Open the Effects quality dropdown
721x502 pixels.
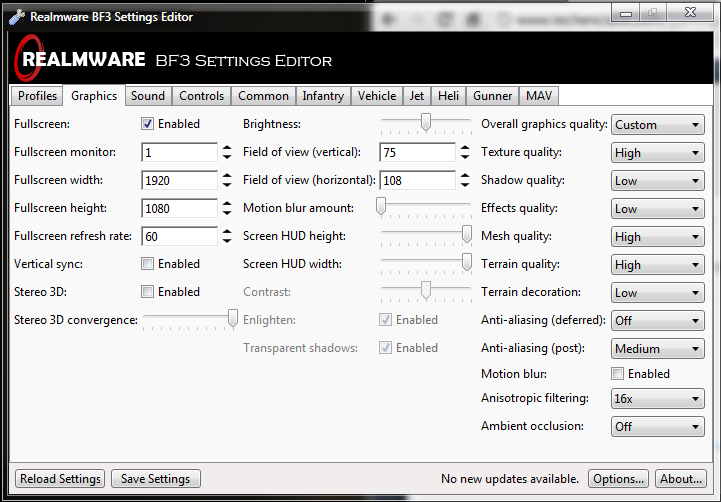pyautogui.click(x=658, y=209)
